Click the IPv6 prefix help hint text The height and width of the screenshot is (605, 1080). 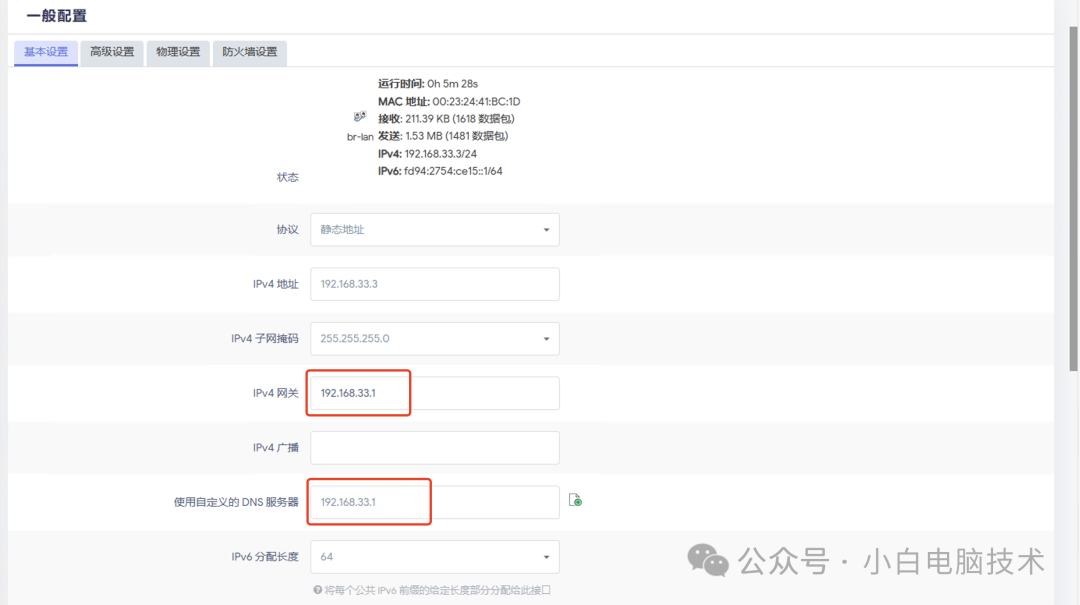pos(437,590)
